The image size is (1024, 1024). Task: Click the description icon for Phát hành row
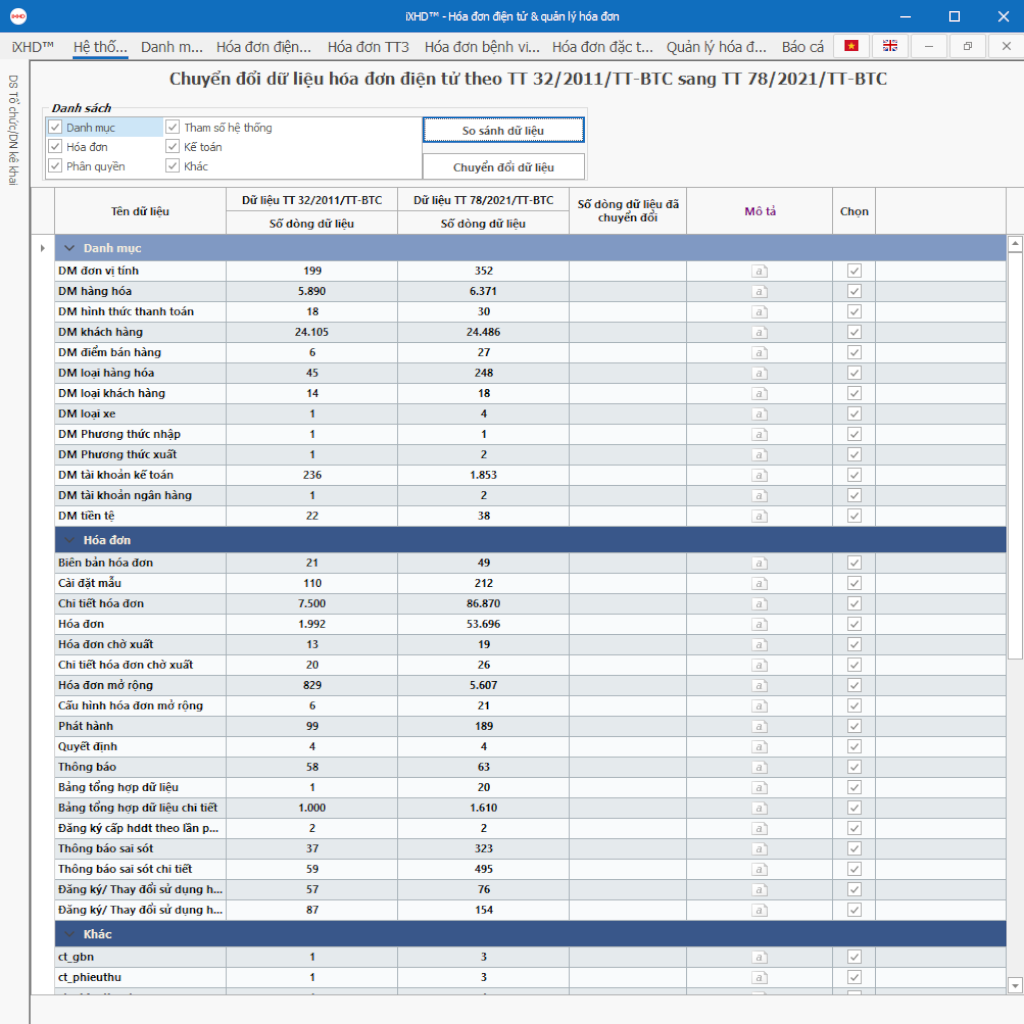[760, 726]
